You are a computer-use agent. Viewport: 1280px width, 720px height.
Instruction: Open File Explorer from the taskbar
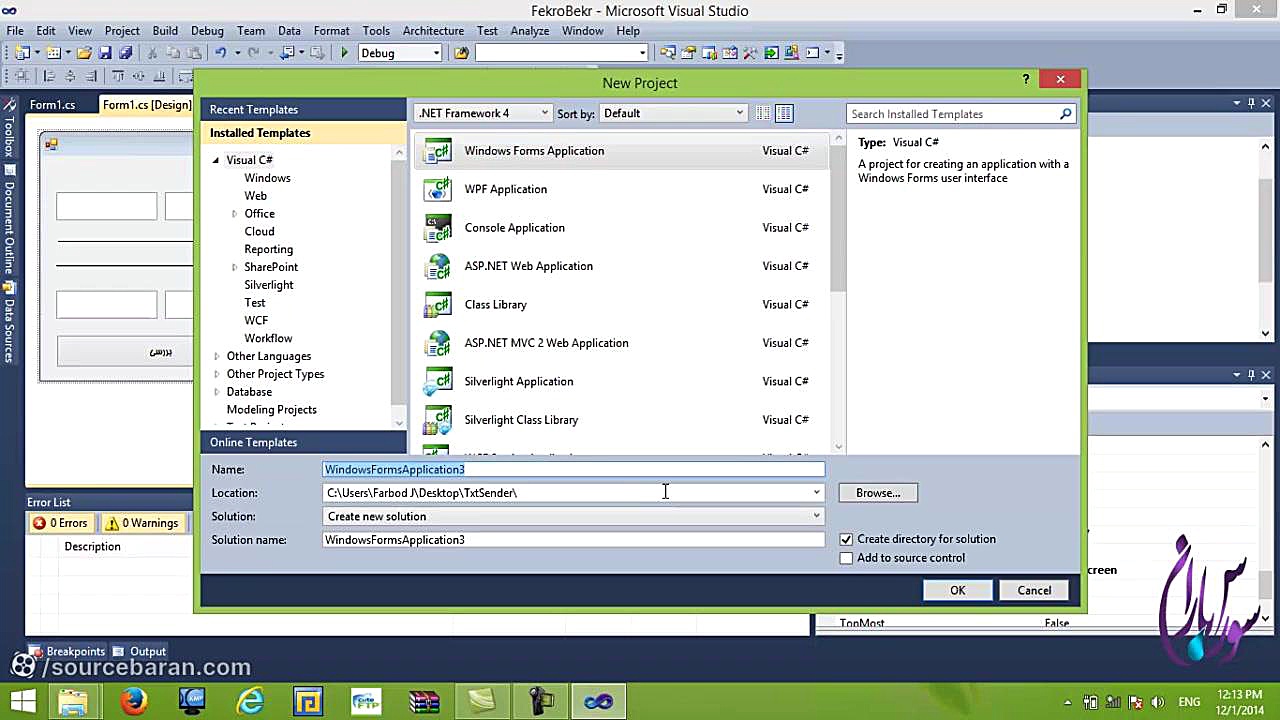[x=73, y=701]
